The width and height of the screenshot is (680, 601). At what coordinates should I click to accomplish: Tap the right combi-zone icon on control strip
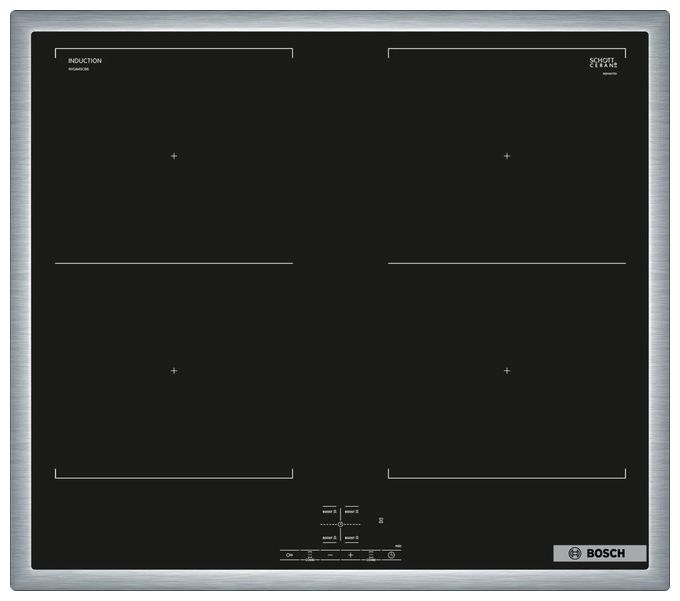[371, 555]
